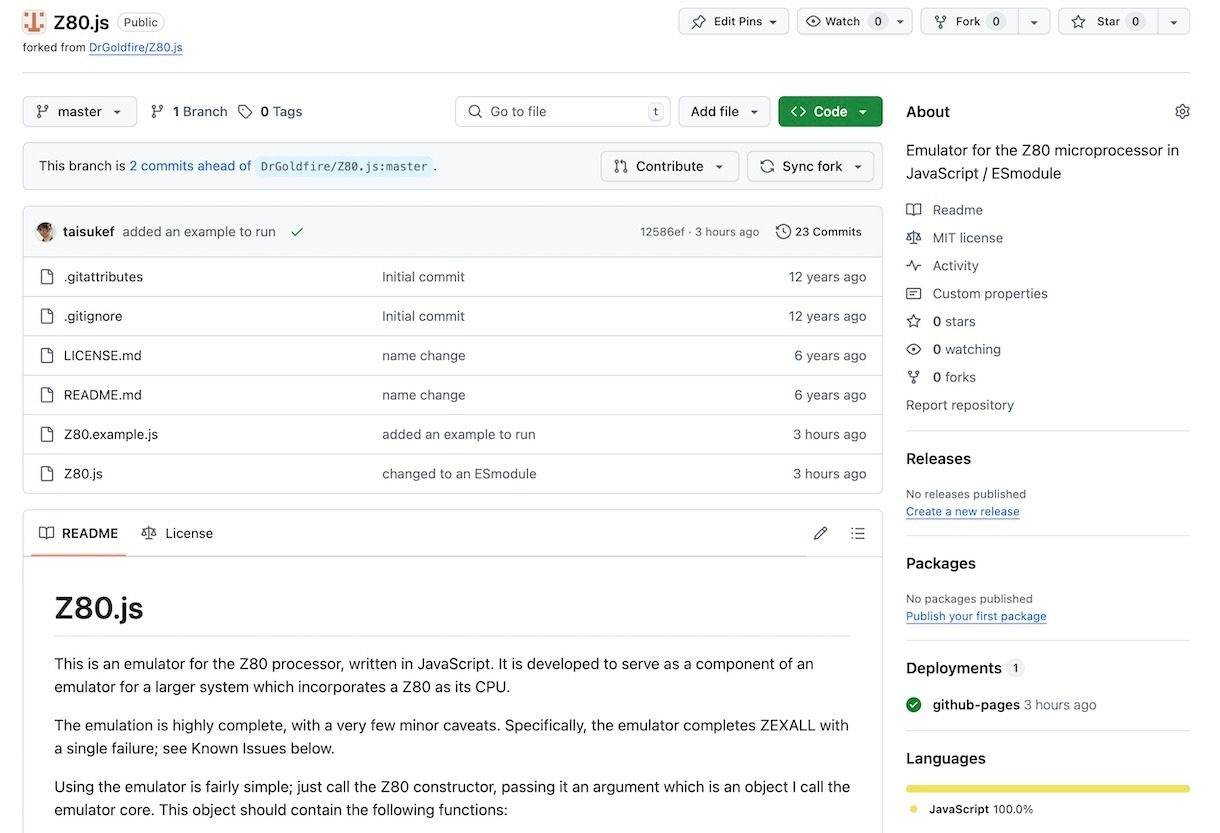Click the taisukef author name

point(88,232)
